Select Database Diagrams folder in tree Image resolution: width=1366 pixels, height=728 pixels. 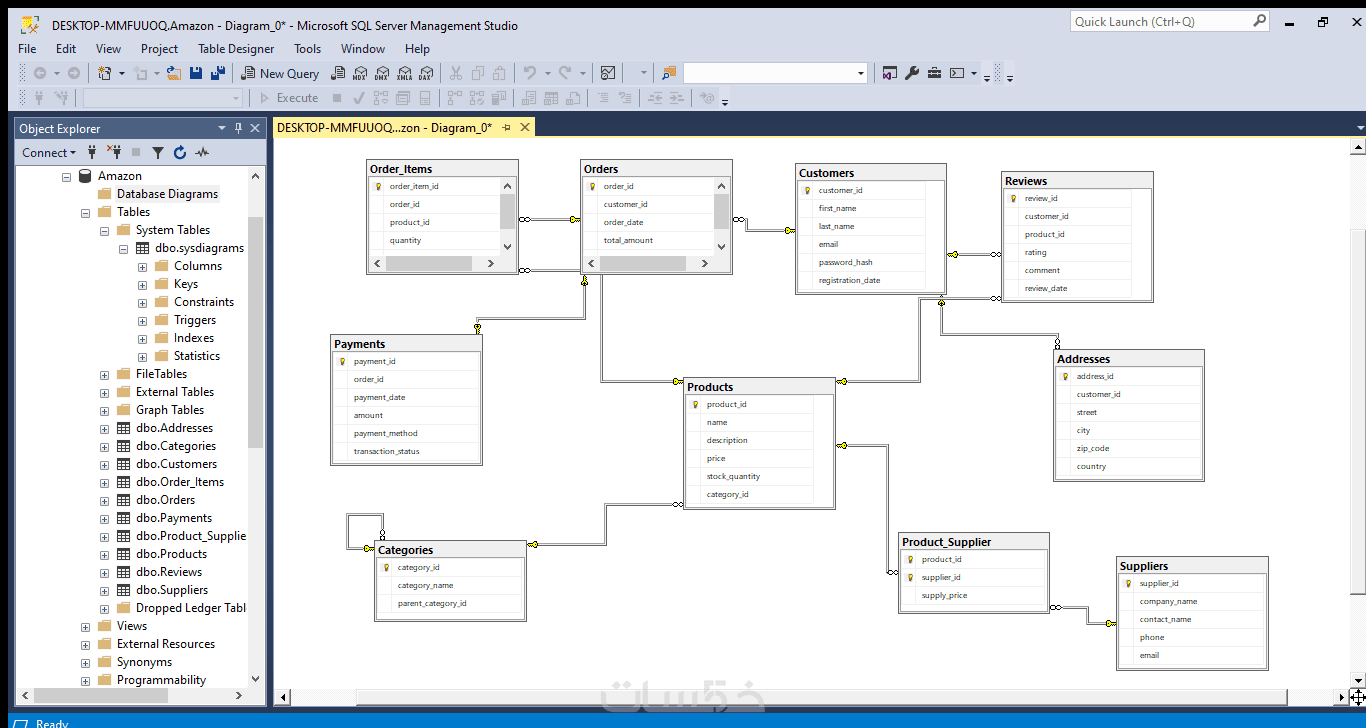tap(167, 194)
